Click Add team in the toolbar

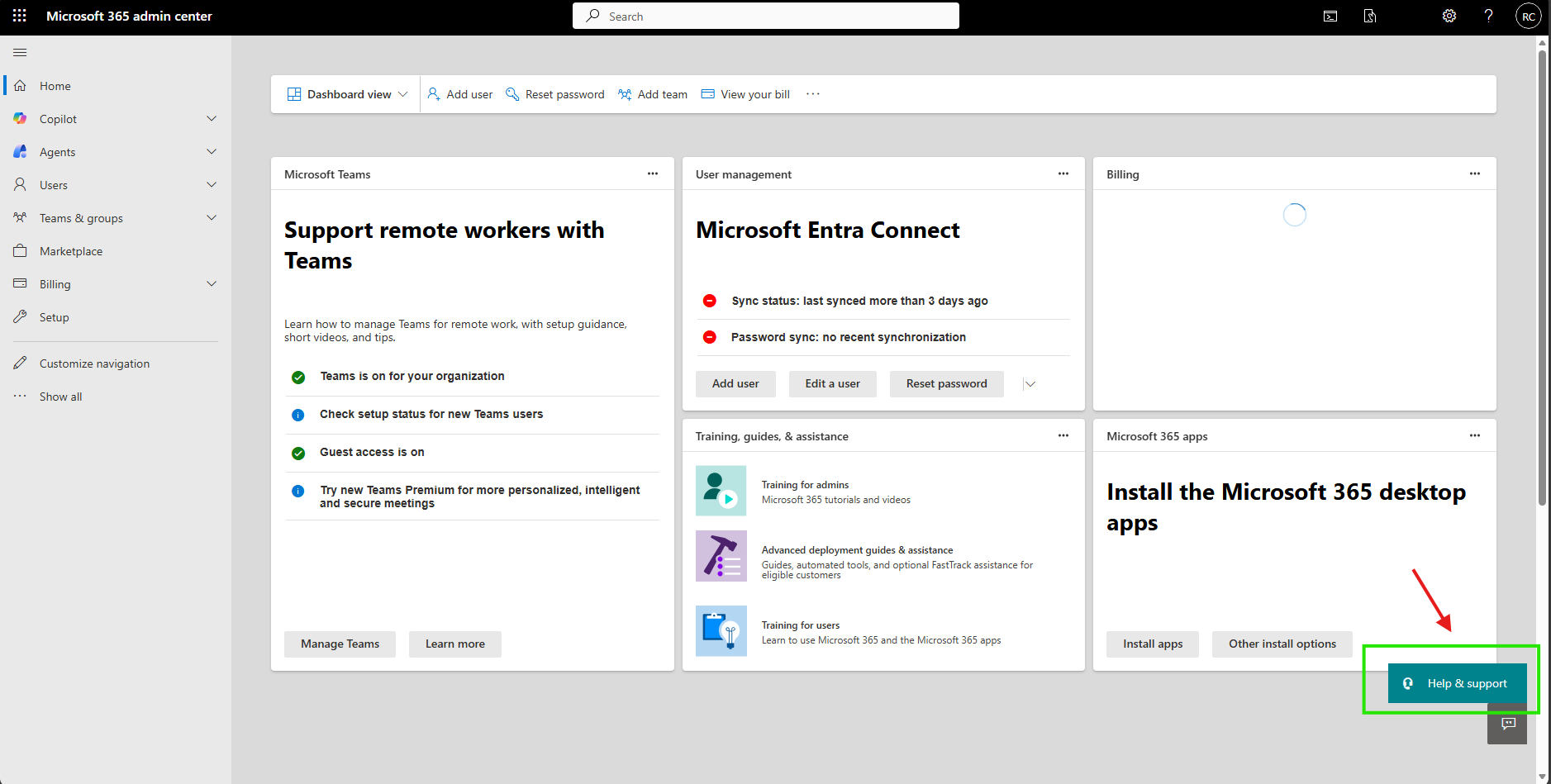pyautogui.click(x=653, y=94)
